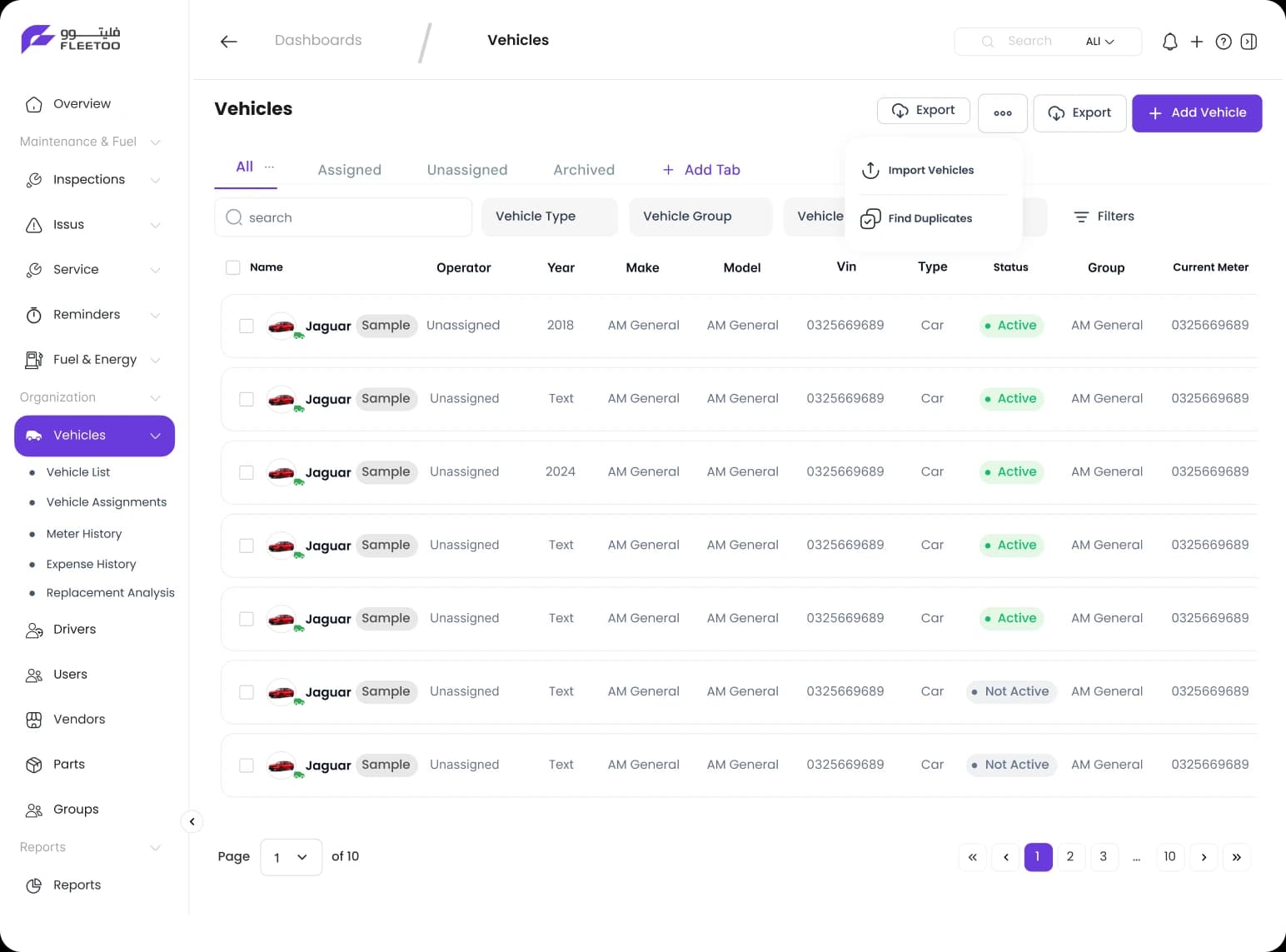
Task: Open the page number dropdown
Action: click(x=291, y=857)
